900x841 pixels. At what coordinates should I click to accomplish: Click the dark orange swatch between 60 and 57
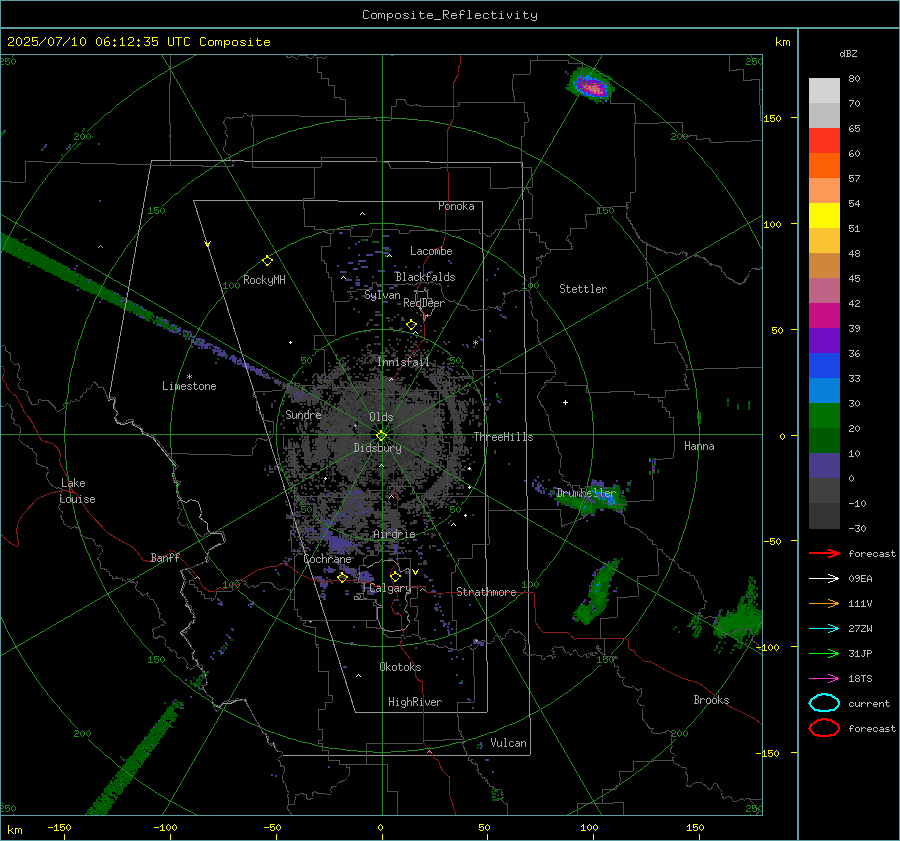[824, 165]
